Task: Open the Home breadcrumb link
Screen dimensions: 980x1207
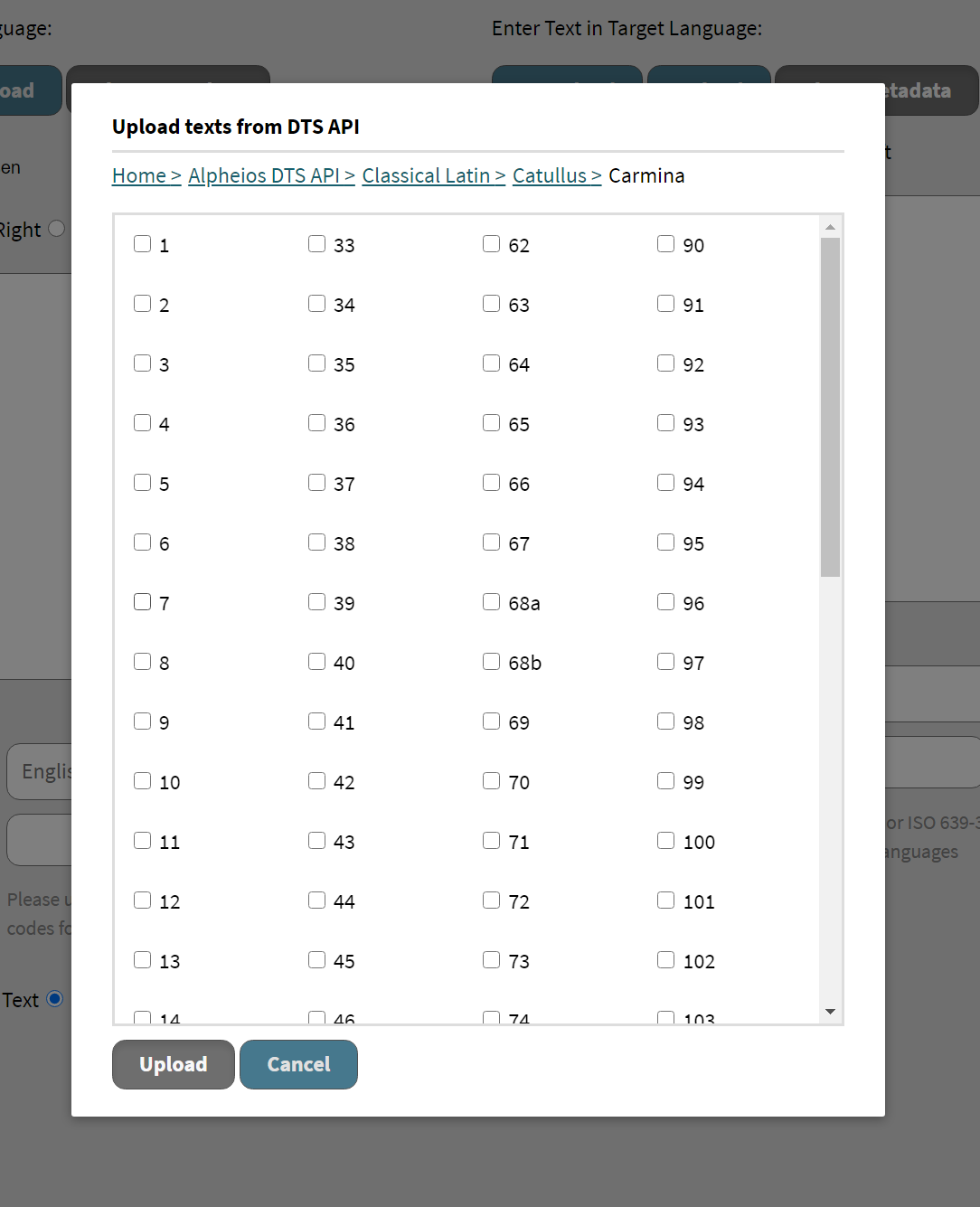Action: [138, 175]
